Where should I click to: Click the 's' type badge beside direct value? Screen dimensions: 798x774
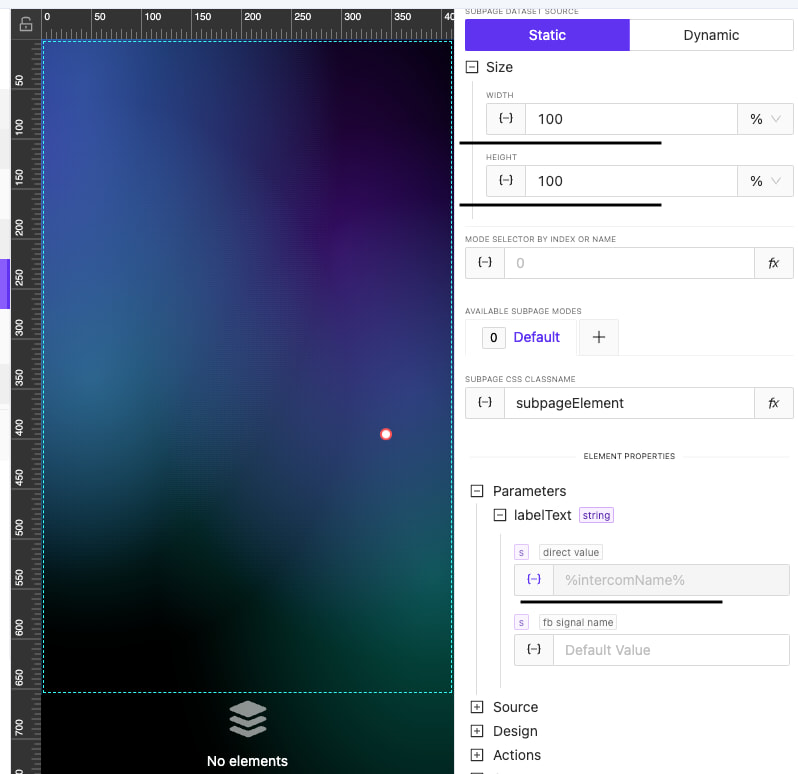click(521, 552)
